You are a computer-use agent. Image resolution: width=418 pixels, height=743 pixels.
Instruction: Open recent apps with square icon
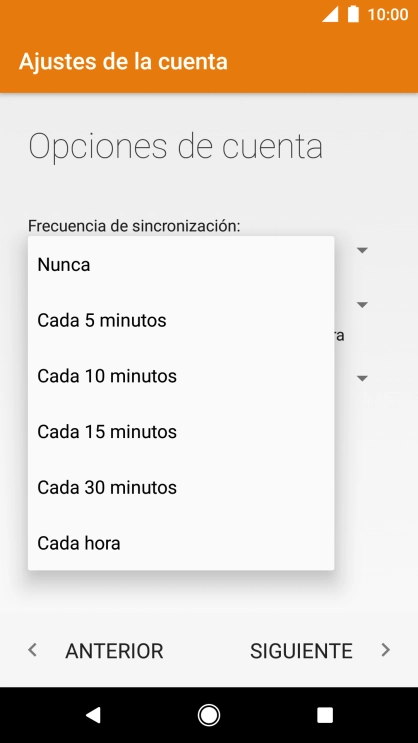click(x=325, y=715)
